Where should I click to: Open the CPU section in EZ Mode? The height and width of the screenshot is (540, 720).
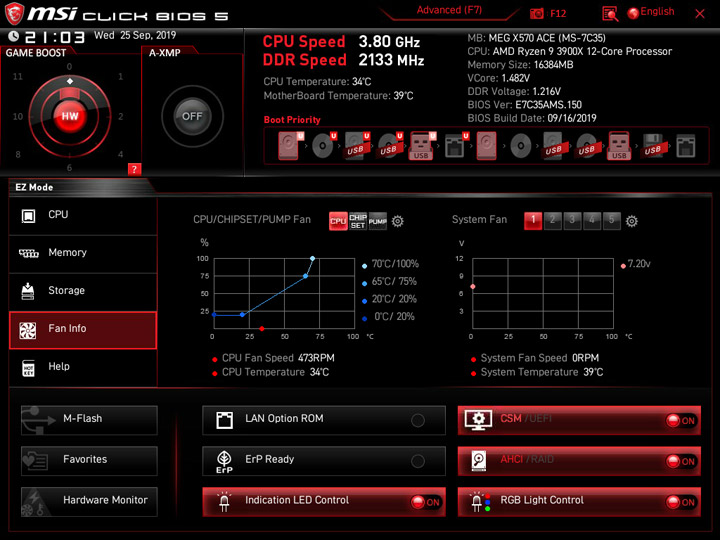click(x=83, y=215)
